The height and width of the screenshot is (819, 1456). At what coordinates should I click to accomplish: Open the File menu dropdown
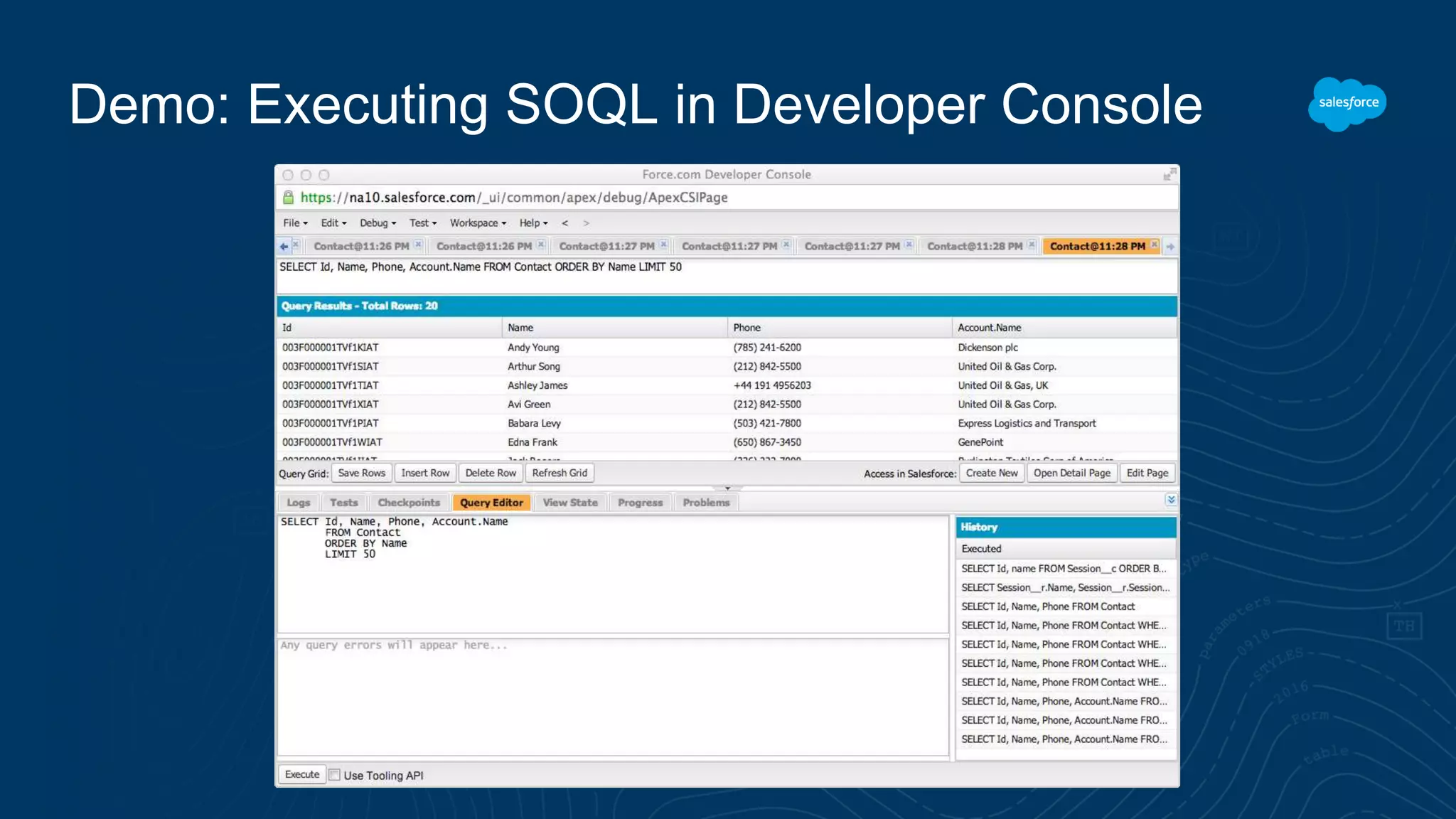point(295,223)
